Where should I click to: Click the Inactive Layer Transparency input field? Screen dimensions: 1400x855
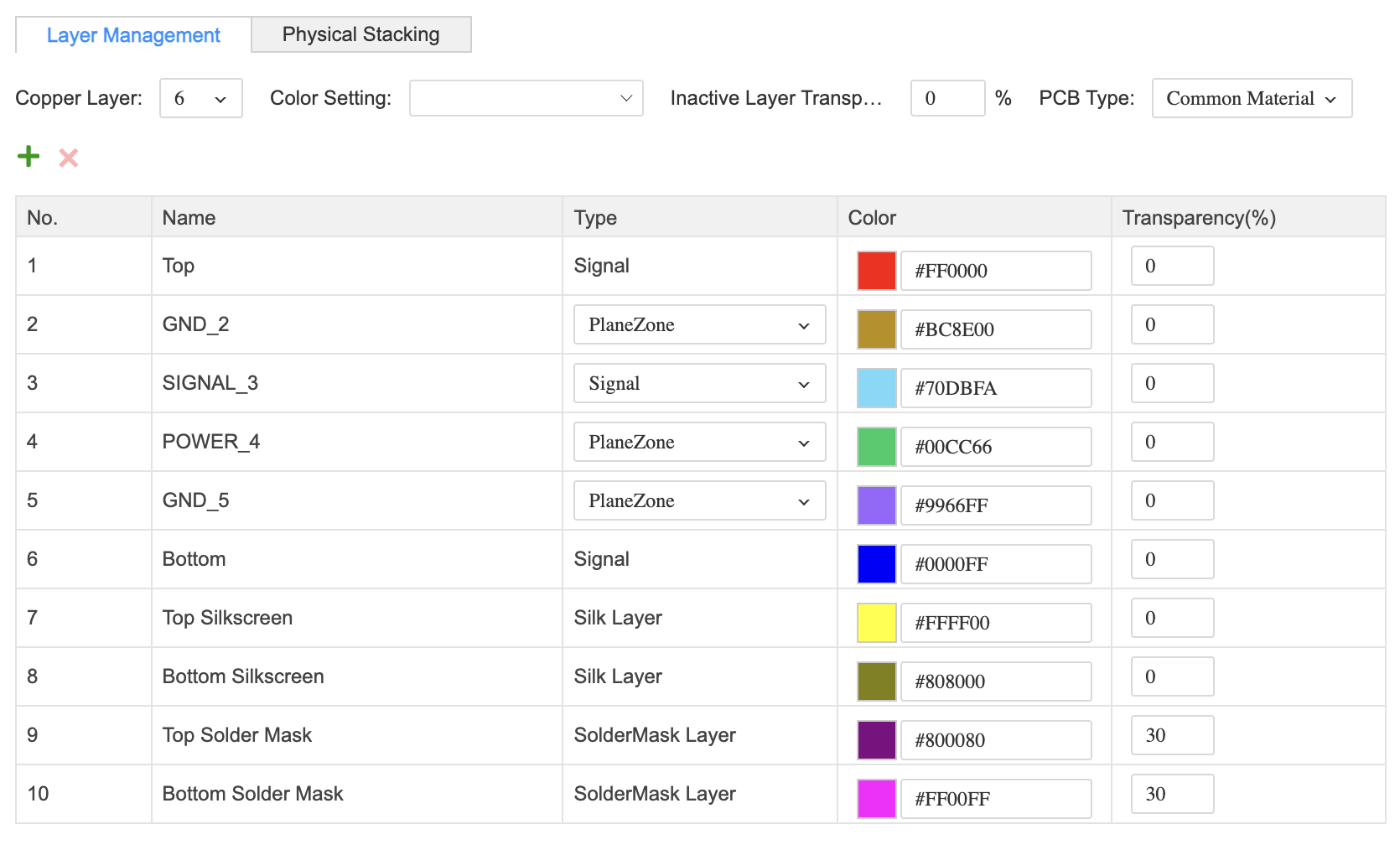[947, 98]
